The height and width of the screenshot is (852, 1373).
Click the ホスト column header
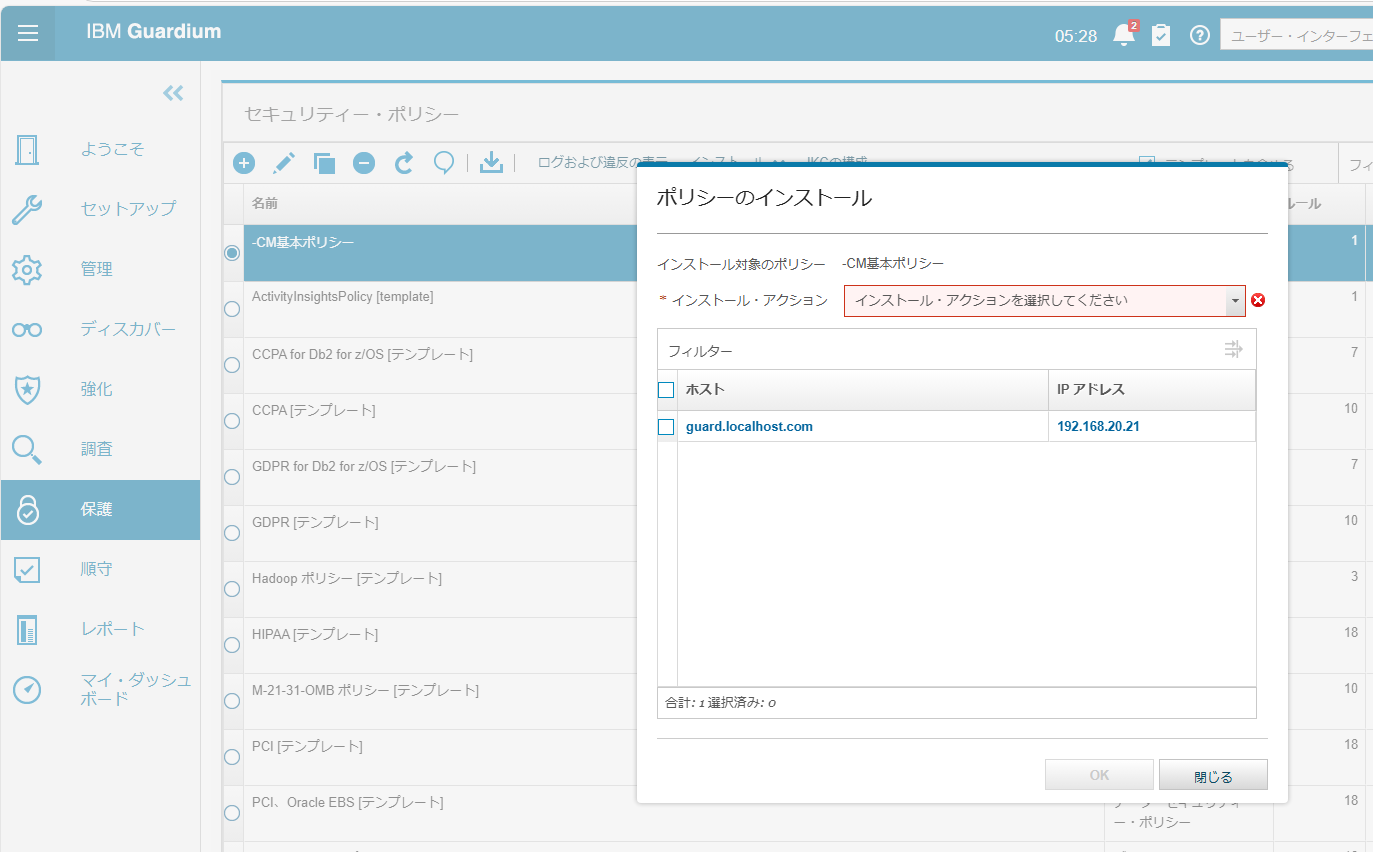tap(863, 390)
